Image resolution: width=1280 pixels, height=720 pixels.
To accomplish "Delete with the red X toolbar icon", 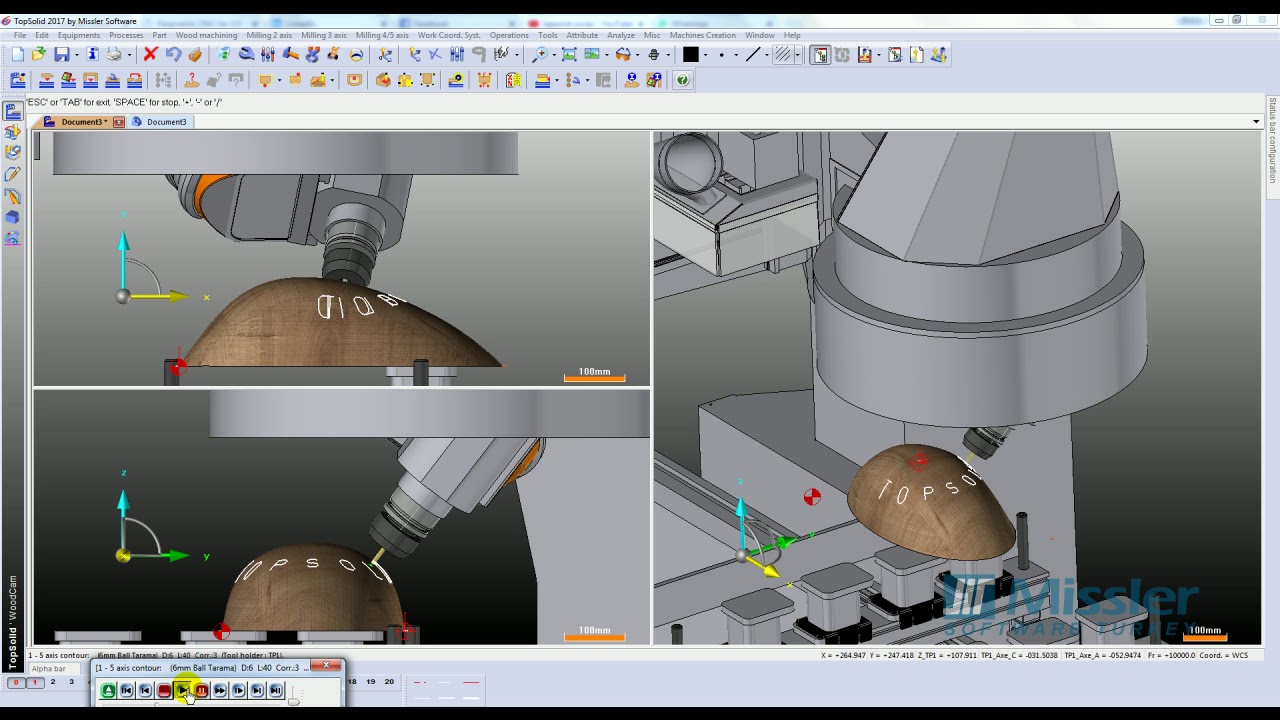I will tap(150, 55).
